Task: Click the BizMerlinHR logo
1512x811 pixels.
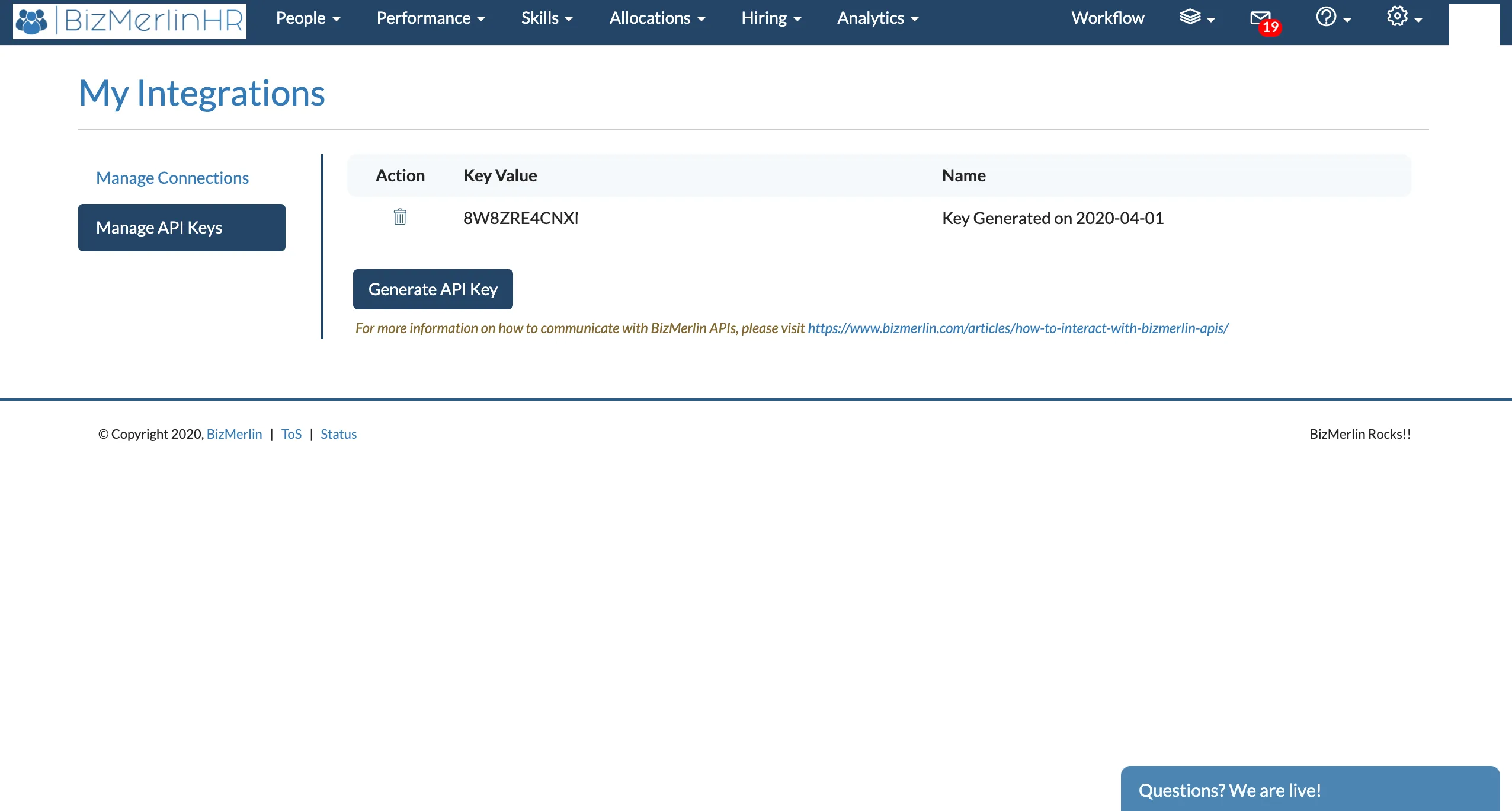Action: (130, 21)
